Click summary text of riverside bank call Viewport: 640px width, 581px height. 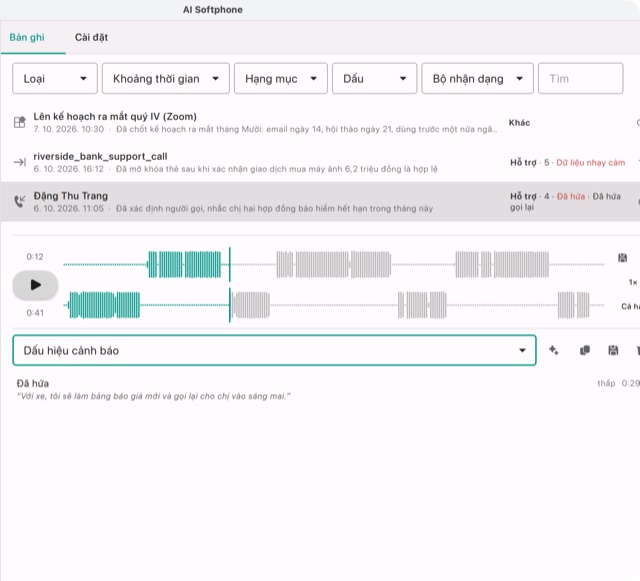(x=277, y=169)
